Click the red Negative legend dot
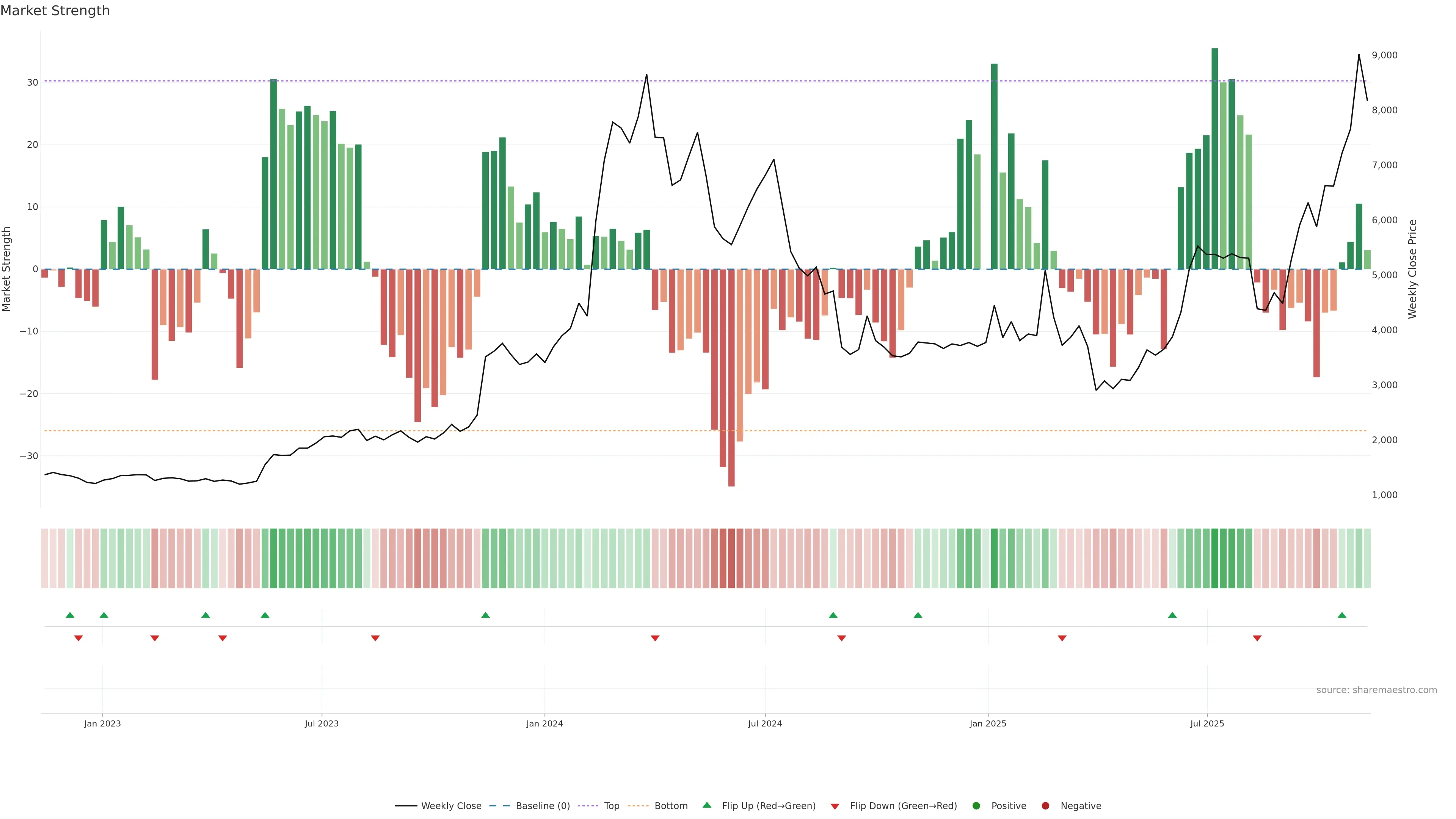Screen dimensions: 1456x819 [x=1045, y=806]
